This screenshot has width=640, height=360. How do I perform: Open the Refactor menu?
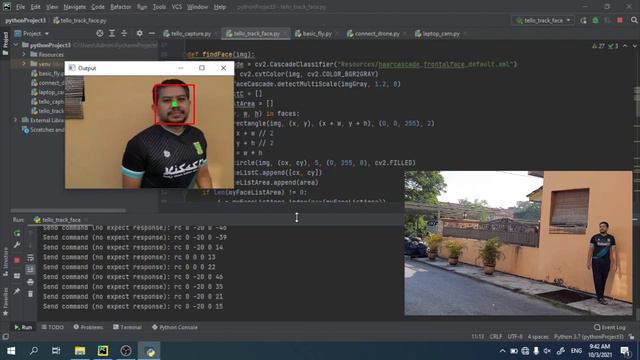[x=121, y=7]
